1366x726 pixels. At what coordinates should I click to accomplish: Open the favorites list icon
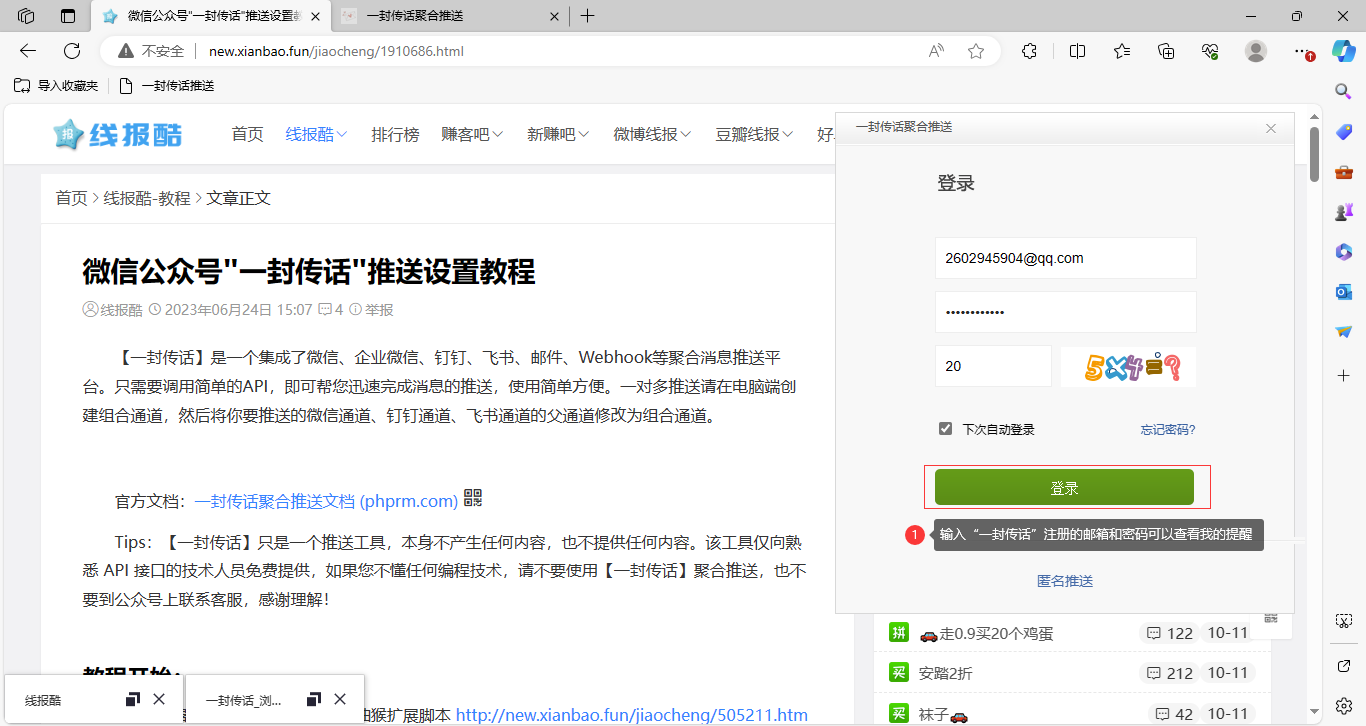(1122, 51)
